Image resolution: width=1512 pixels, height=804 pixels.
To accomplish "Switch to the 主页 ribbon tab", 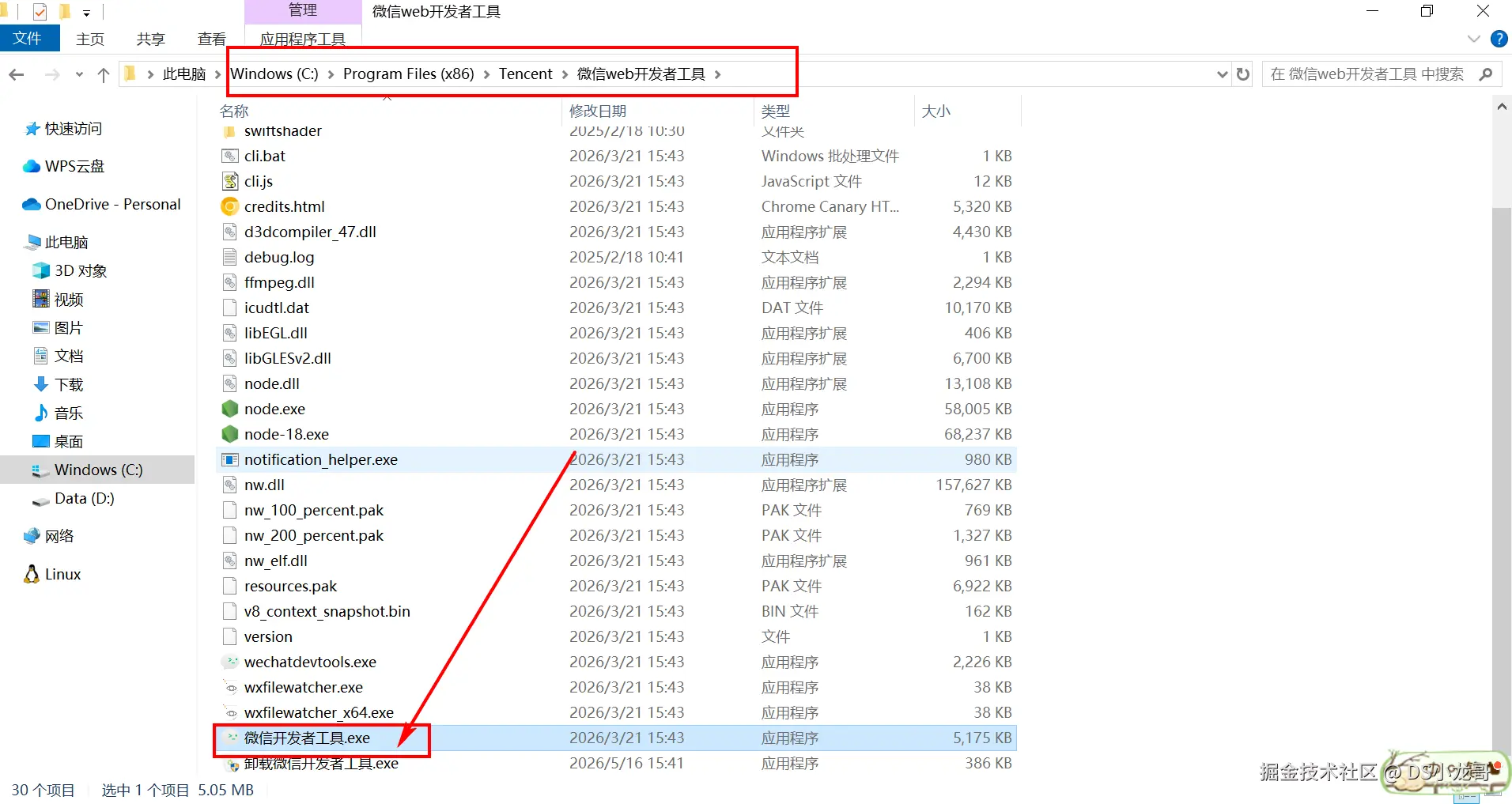I will [x=90, y=39].
